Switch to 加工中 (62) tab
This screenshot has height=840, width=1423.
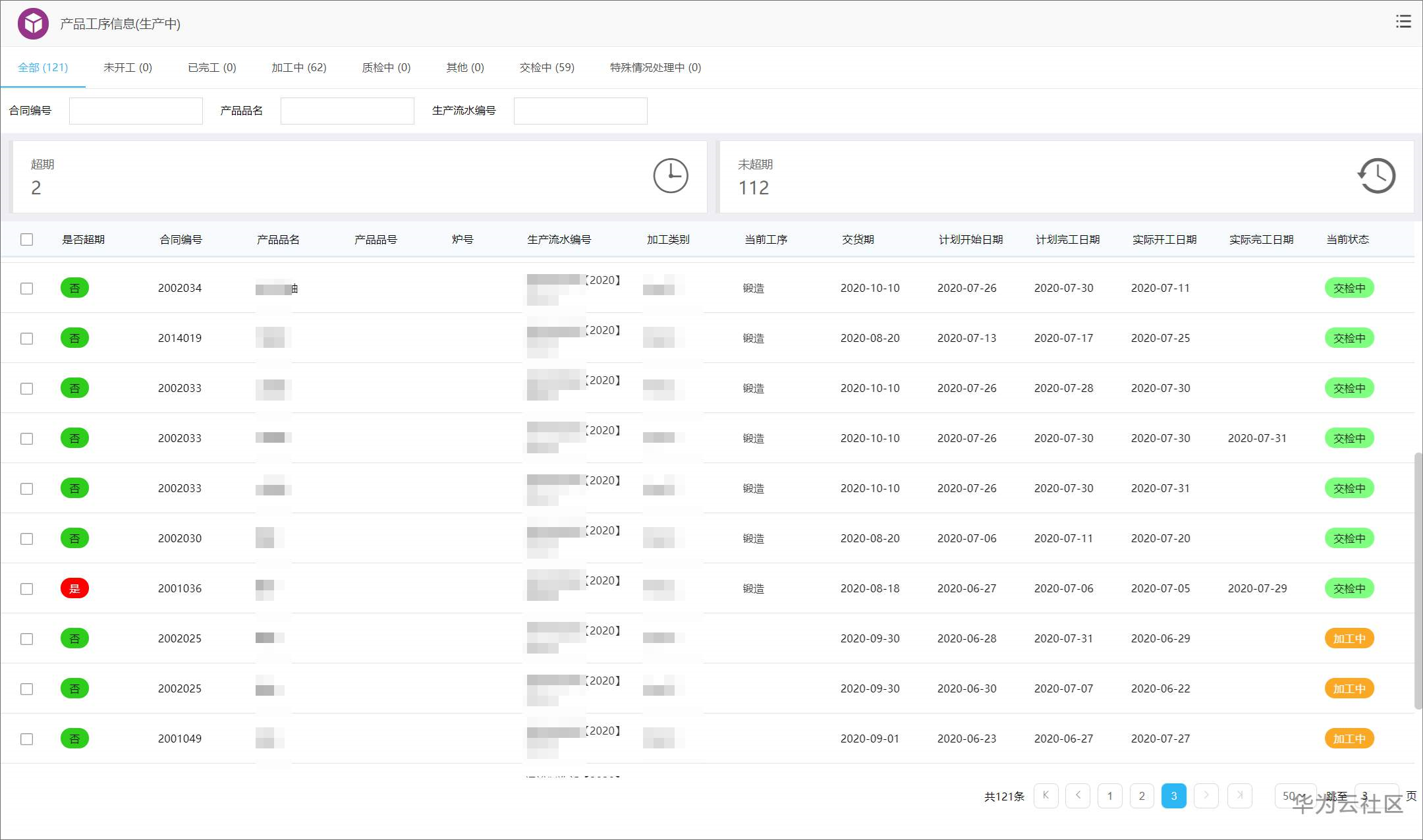tap(299, 67)
